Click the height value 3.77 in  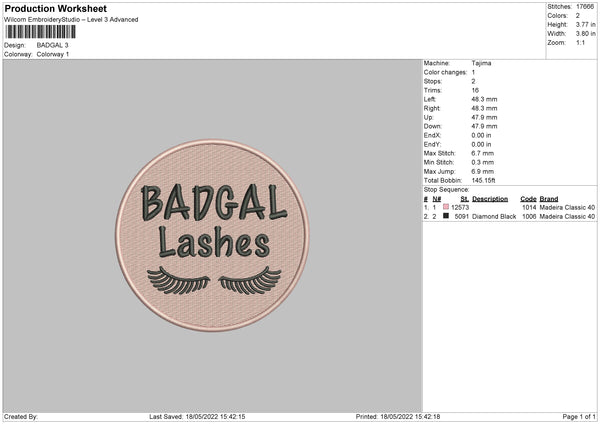tap(585, 24)
